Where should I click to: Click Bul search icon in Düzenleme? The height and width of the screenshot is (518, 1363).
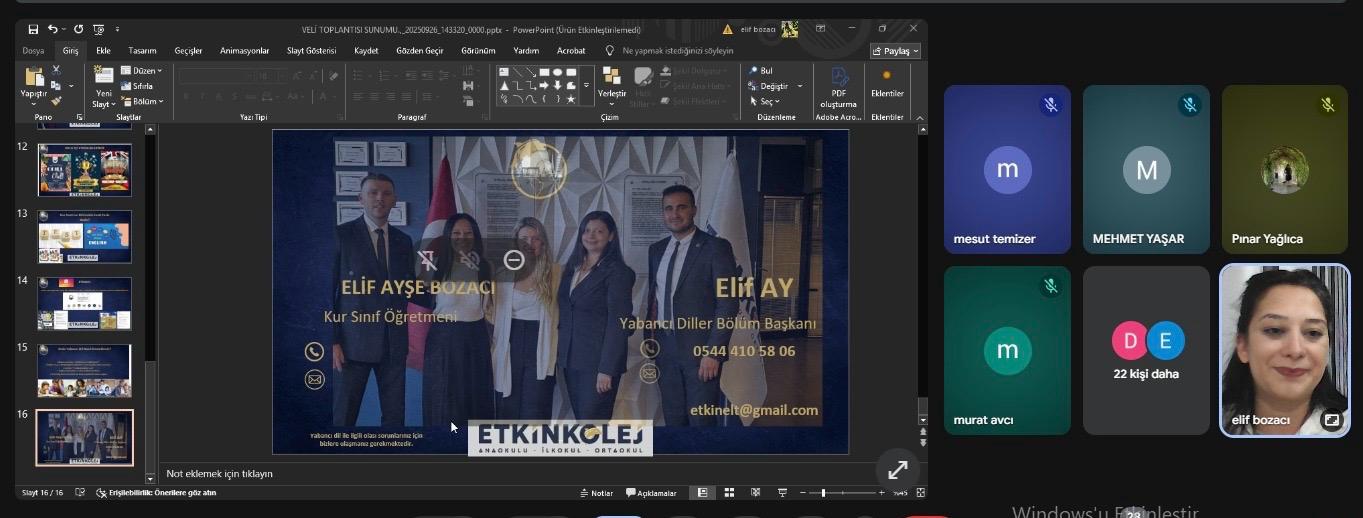[x=760, y=71]
